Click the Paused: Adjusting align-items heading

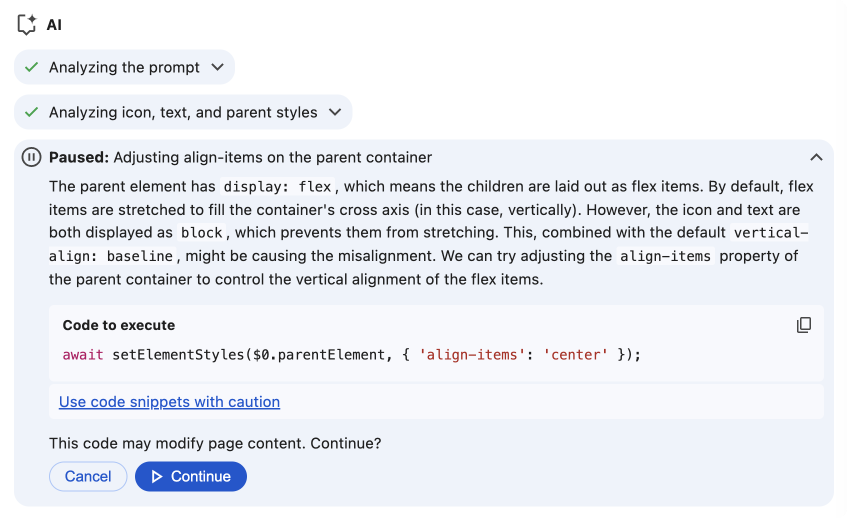pos(240,157)
